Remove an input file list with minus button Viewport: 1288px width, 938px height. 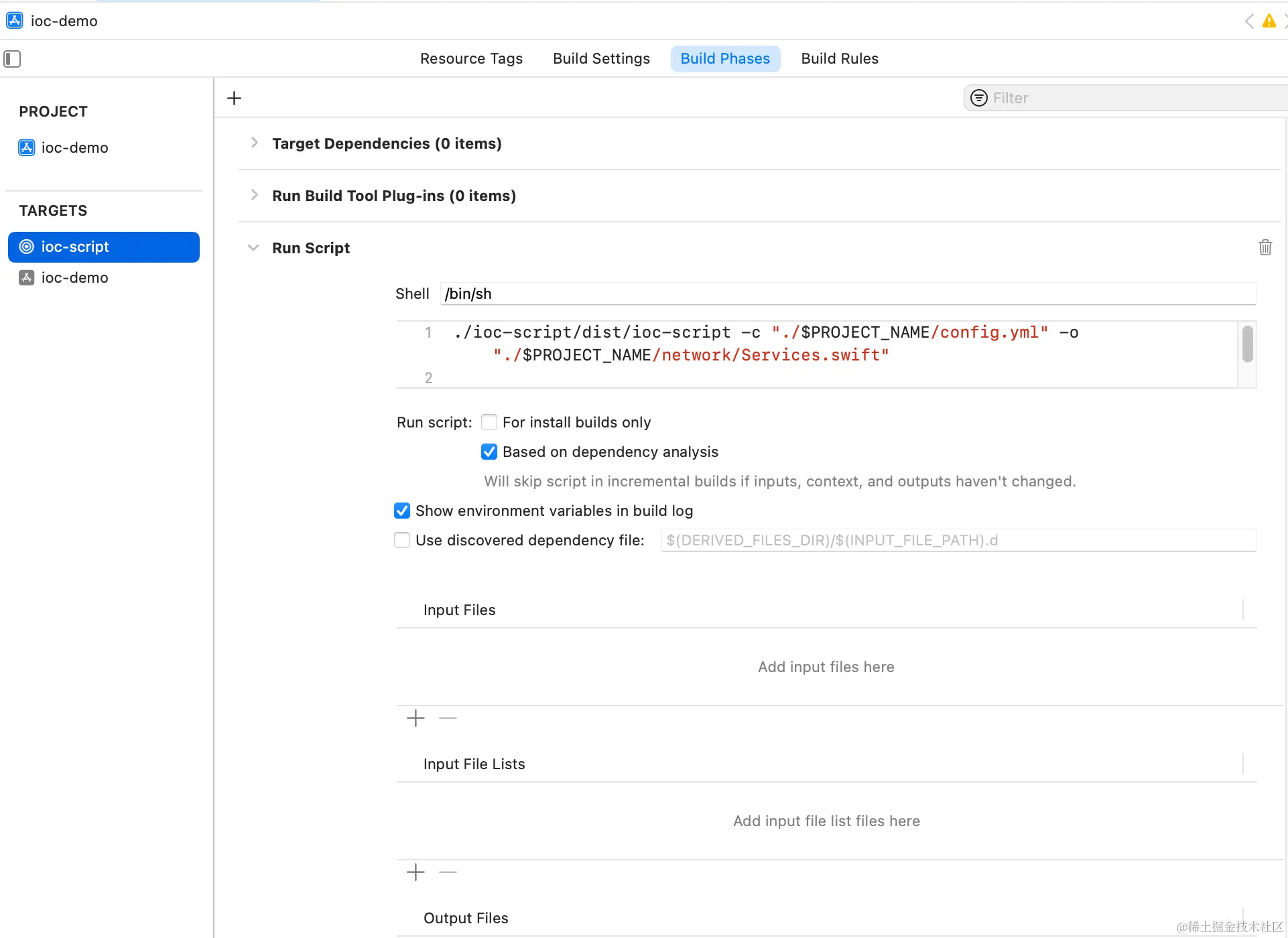coord(448,872)
